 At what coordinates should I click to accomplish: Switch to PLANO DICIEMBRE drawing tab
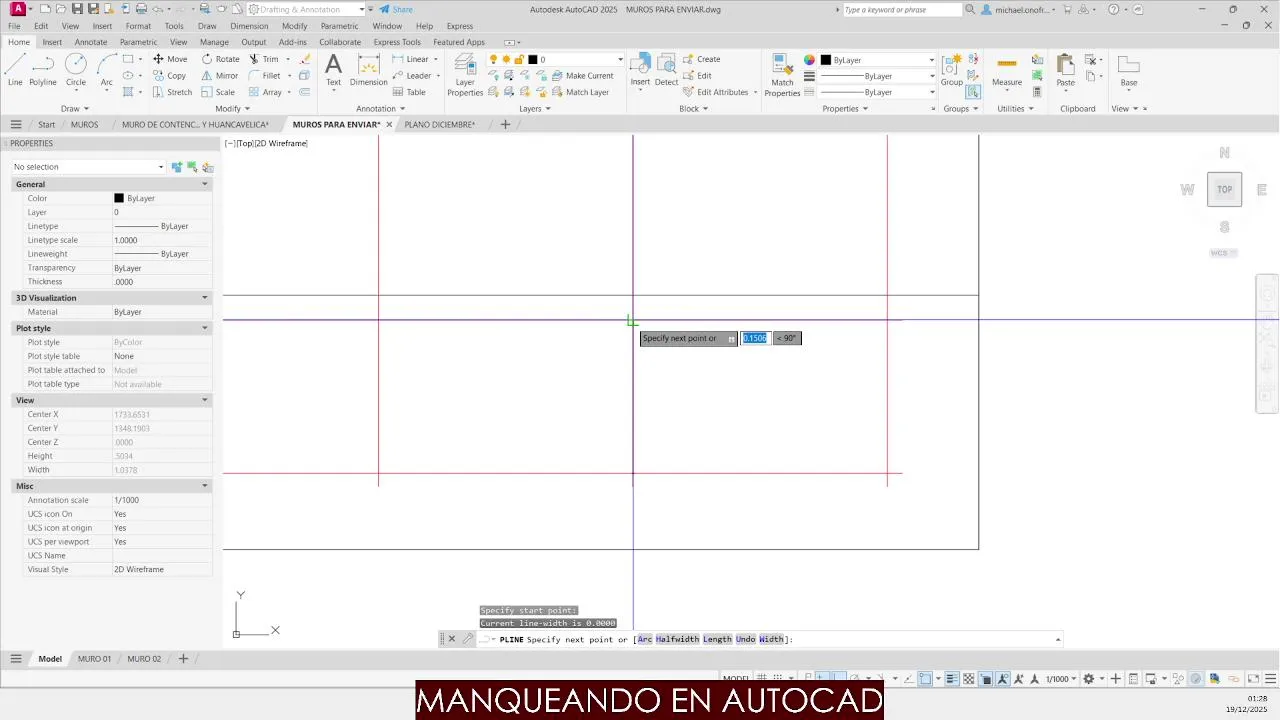click(x=439, y=125)
